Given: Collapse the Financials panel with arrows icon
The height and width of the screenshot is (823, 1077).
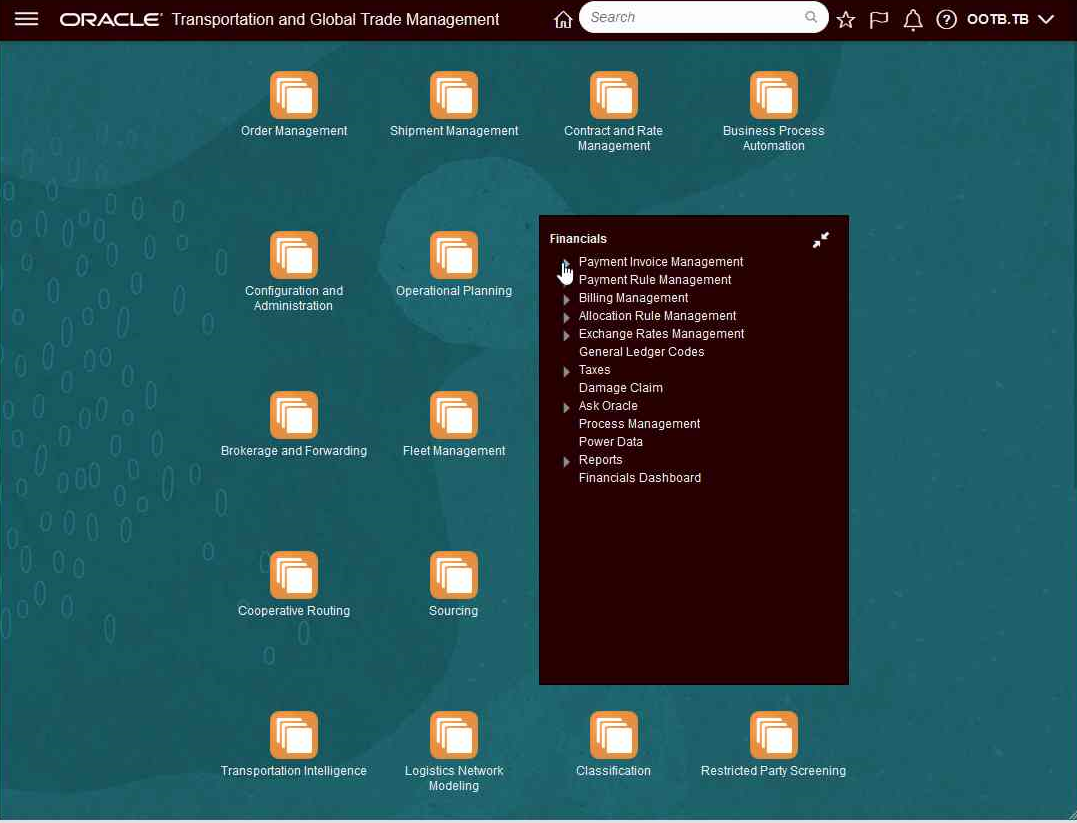Looking at the screenshot, I should tap(821, 240).
